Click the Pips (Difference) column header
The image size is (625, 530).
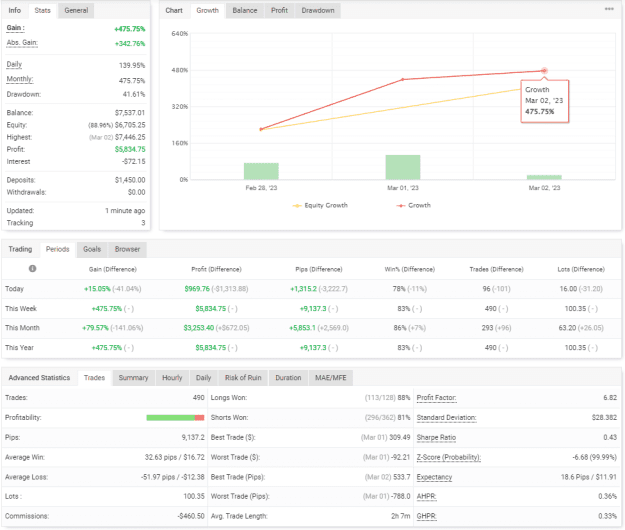pyautogui.click(x=319, y=269)
